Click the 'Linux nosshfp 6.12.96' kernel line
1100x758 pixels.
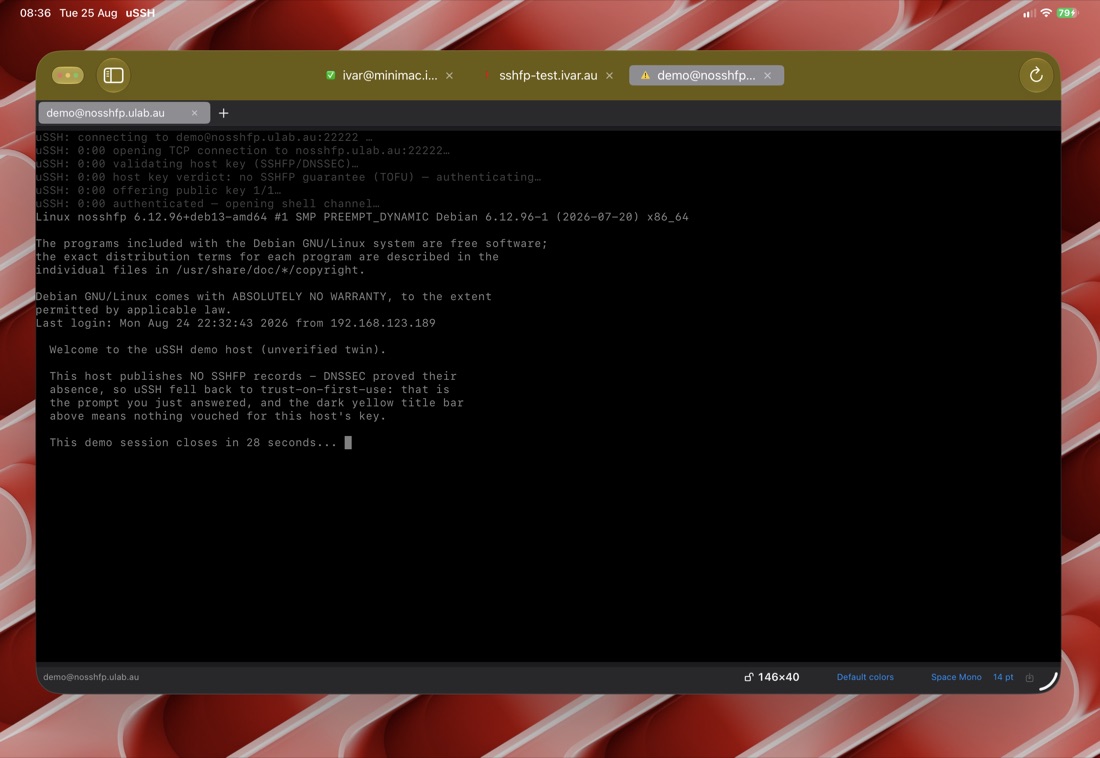pos(362,217)
